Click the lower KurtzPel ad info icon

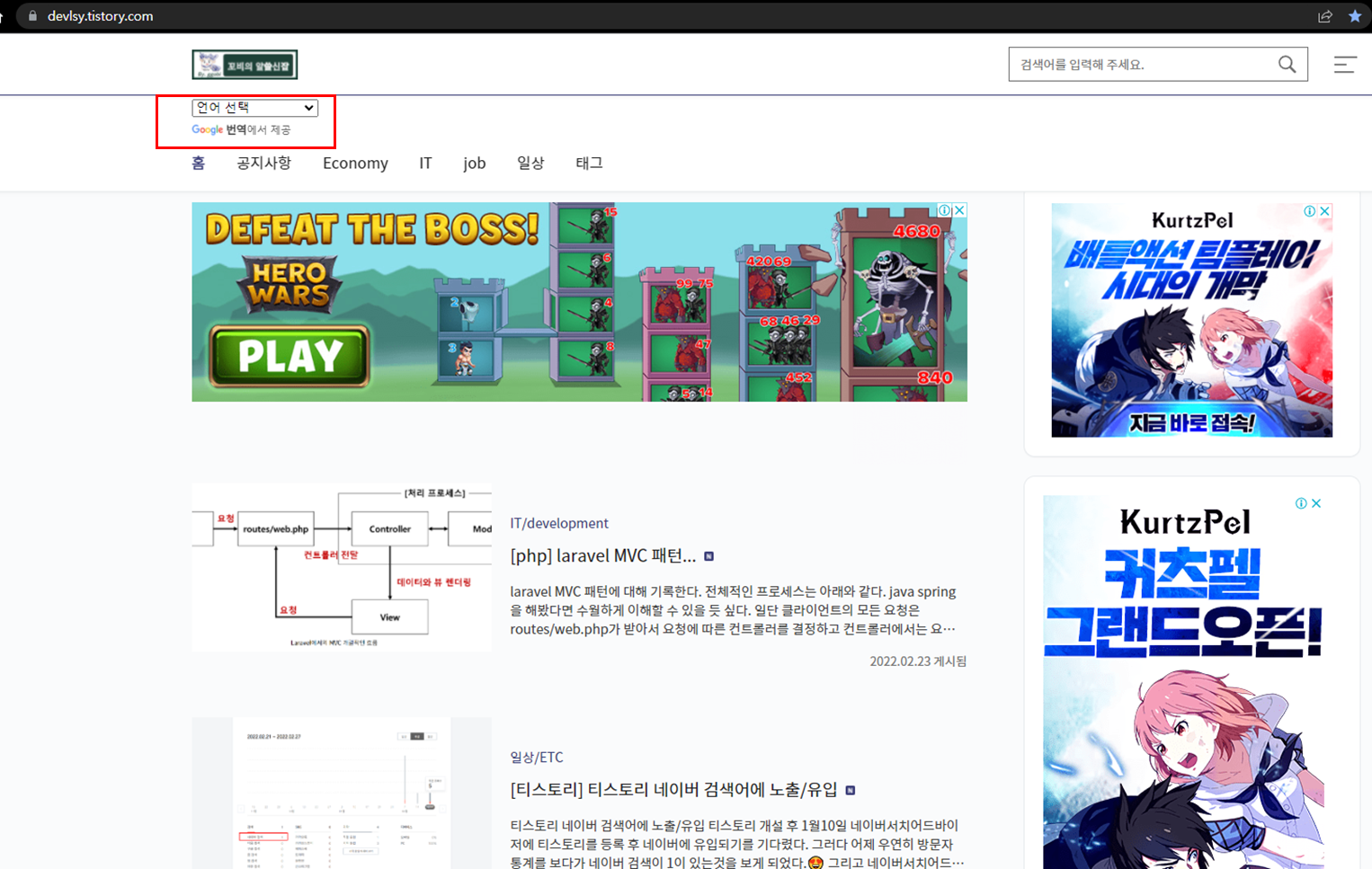pyautogui.click(x=1301, y=503)
